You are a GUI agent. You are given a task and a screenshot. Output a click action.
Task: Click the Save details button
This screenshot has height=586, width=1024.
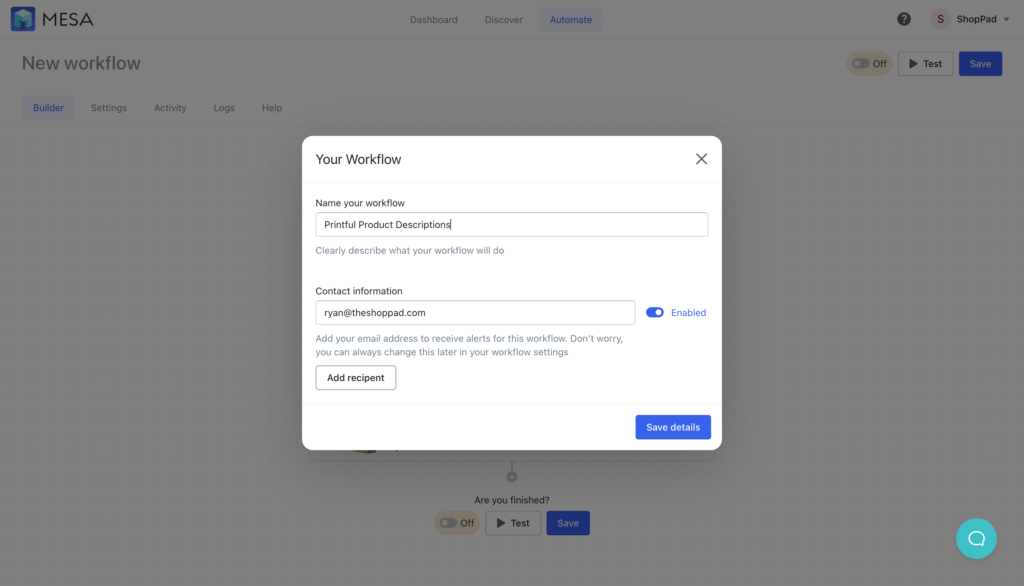point(673,427)
